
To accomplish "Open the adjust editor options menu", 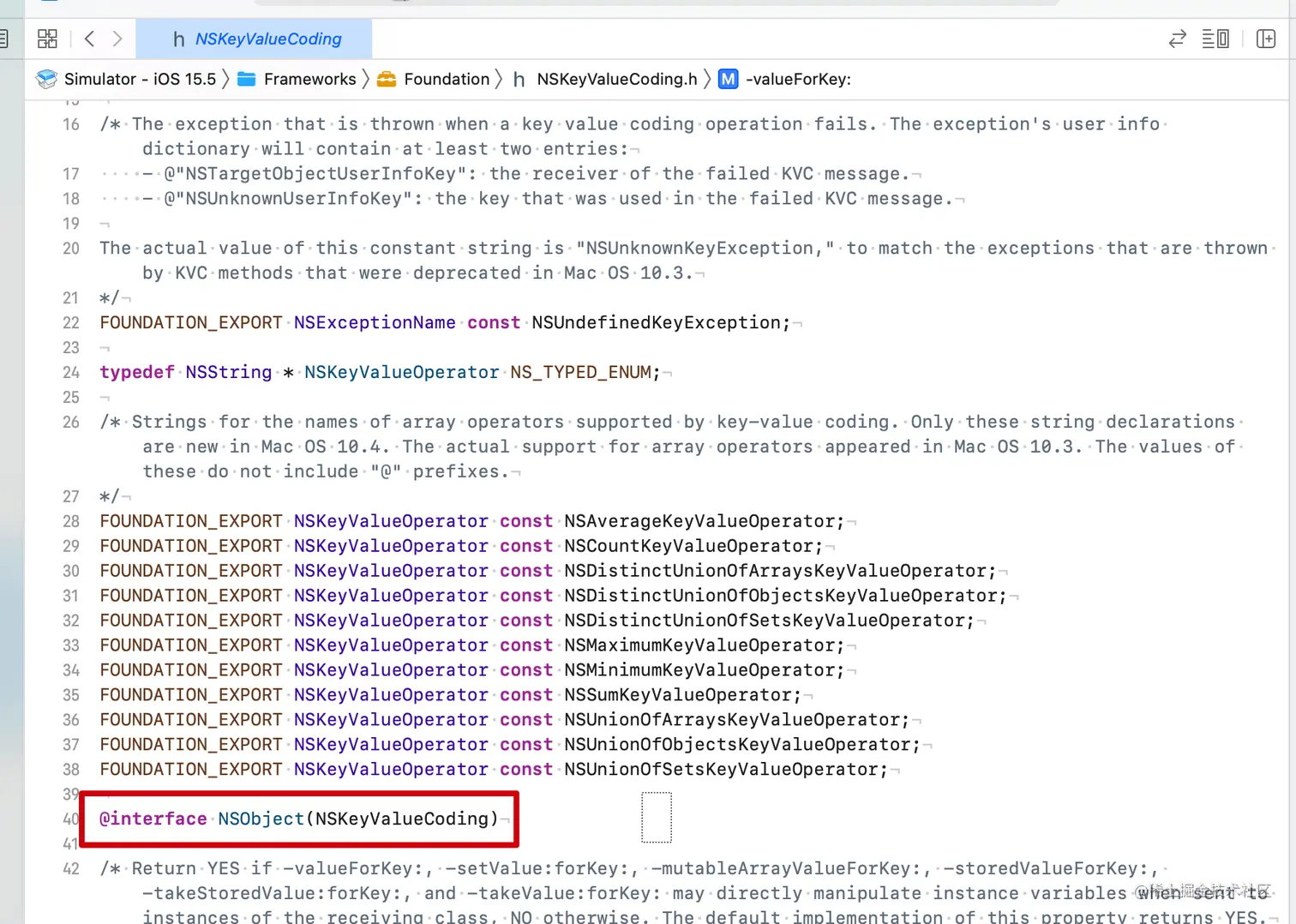I will coord(1215,39).
